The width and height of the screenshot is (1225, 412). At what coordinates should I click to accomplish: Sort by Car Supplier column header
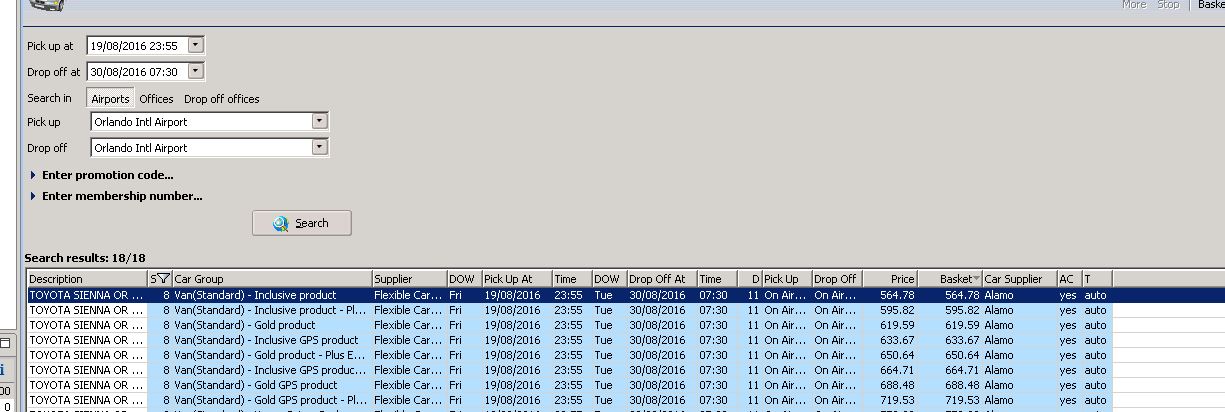point(1019,279)
